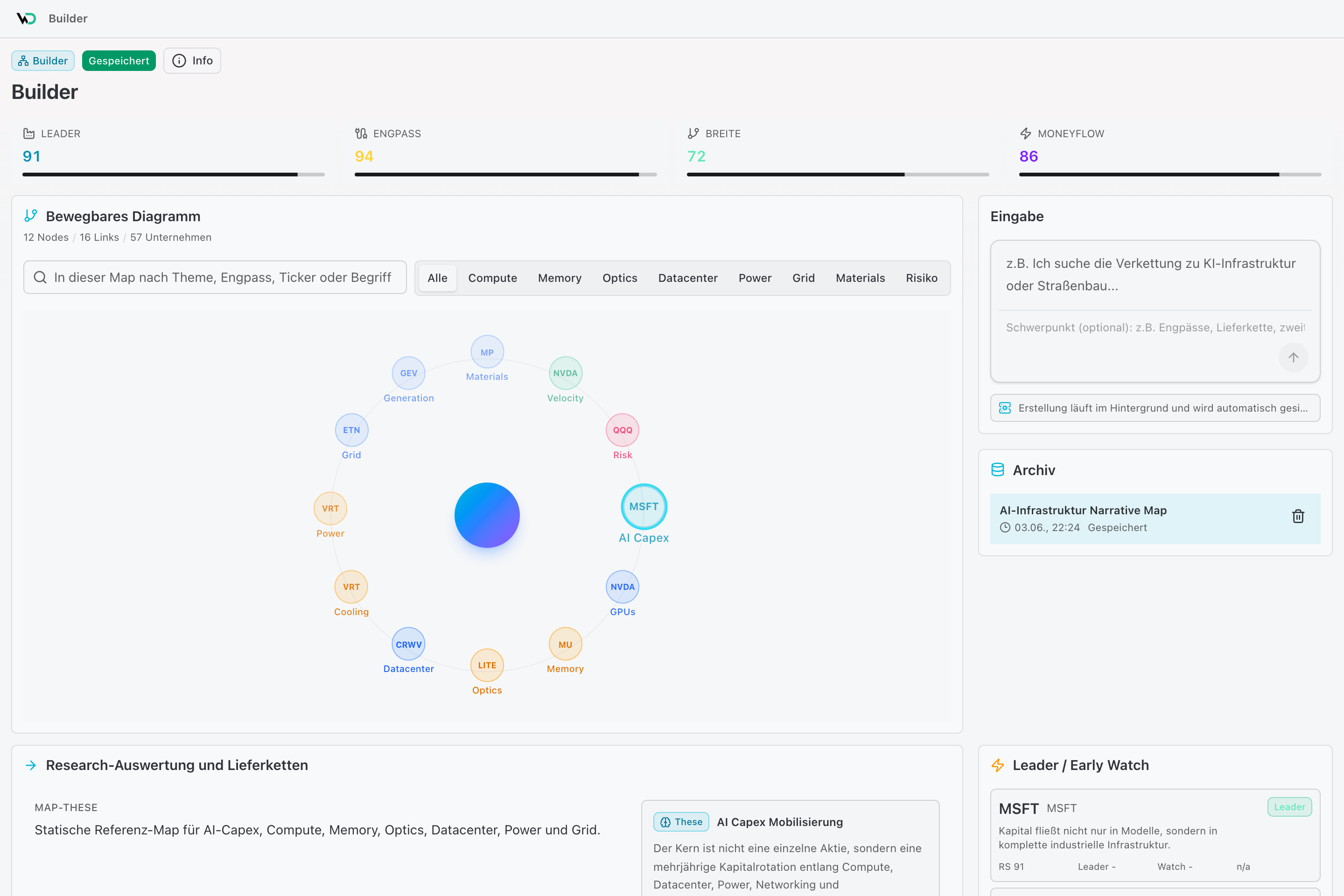Screen dimensions: 1344x896
Task: Select the Materials filter tab
Action: (860, 278)
